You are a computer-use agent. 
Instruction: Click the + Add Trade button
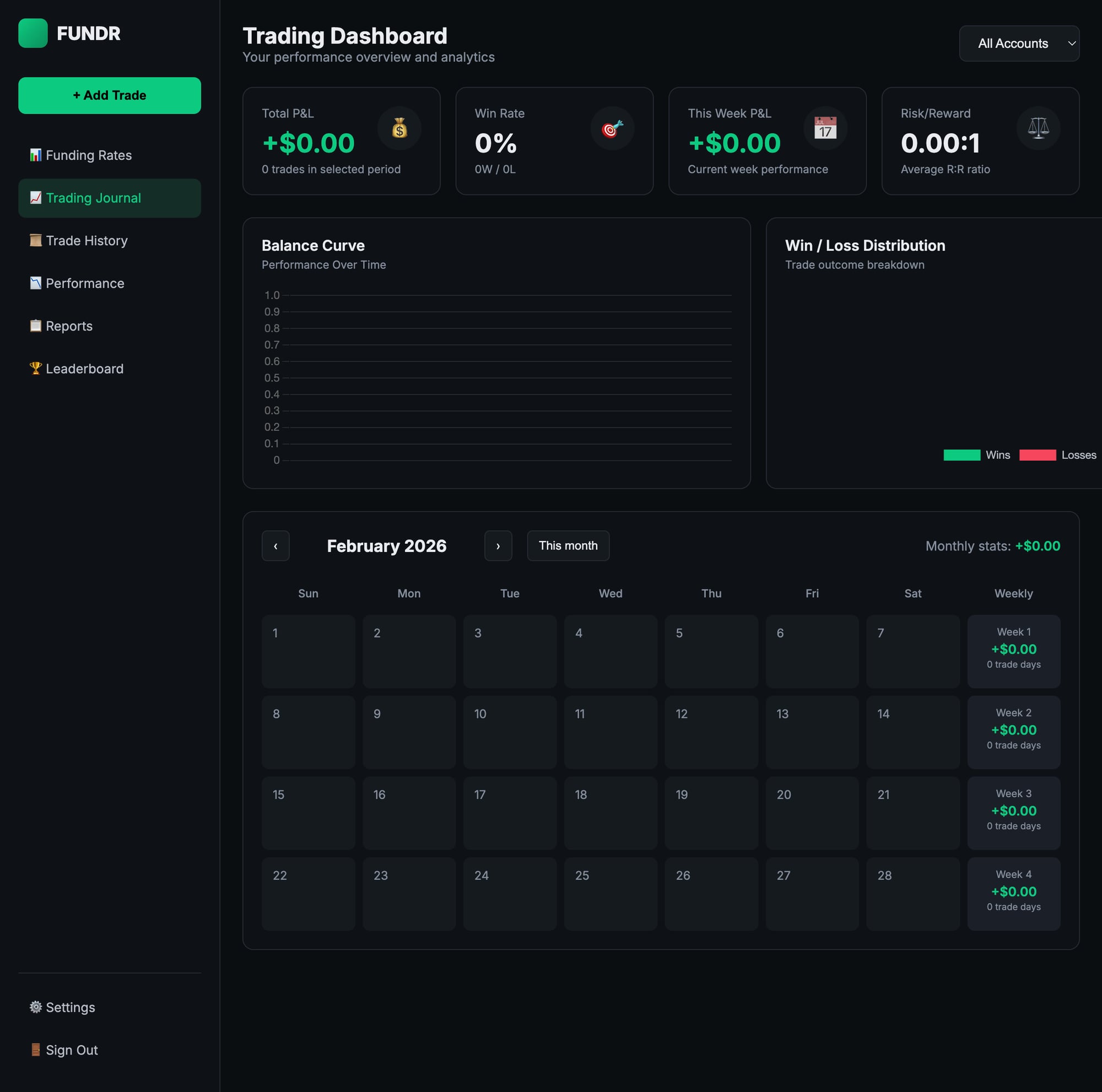(109, 95)
